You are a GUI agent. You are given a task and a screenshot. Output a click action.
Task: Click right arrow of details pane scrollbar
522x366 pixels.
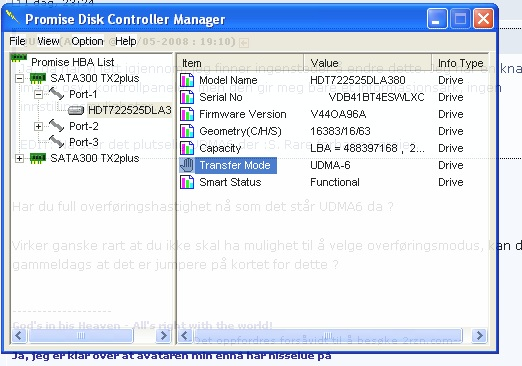(479, 335)
